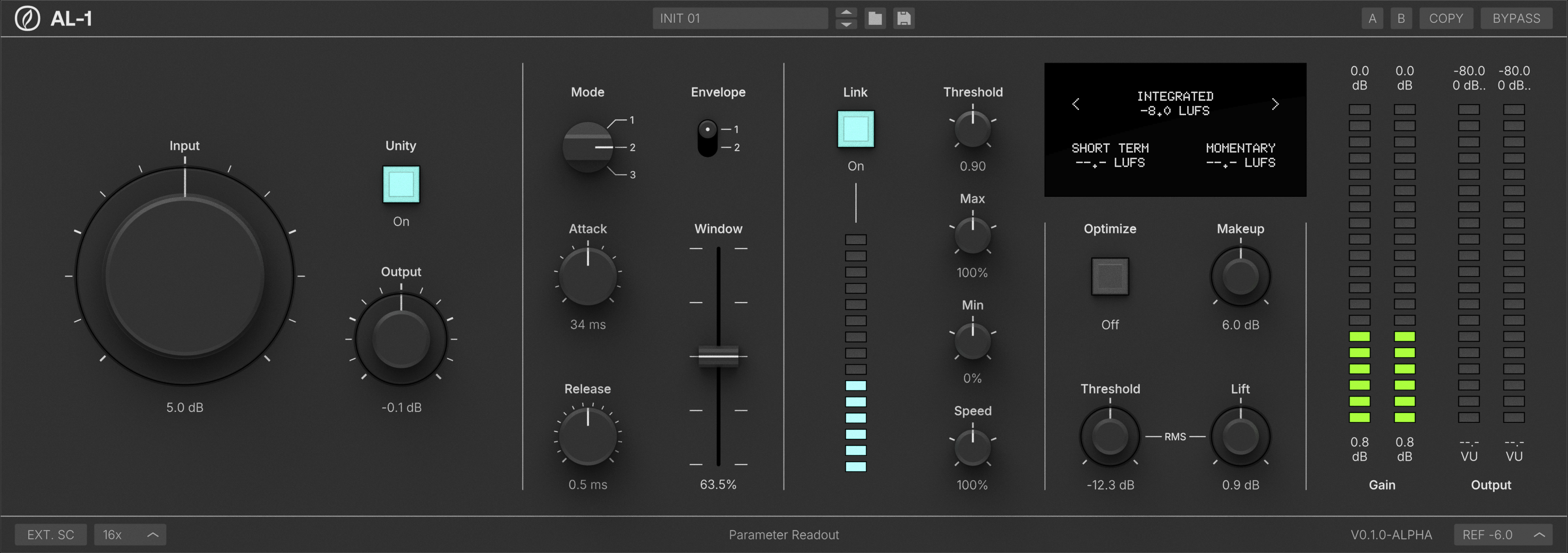
Task: Show next loudness reading with right arrow
Action: click(1275, 104)
